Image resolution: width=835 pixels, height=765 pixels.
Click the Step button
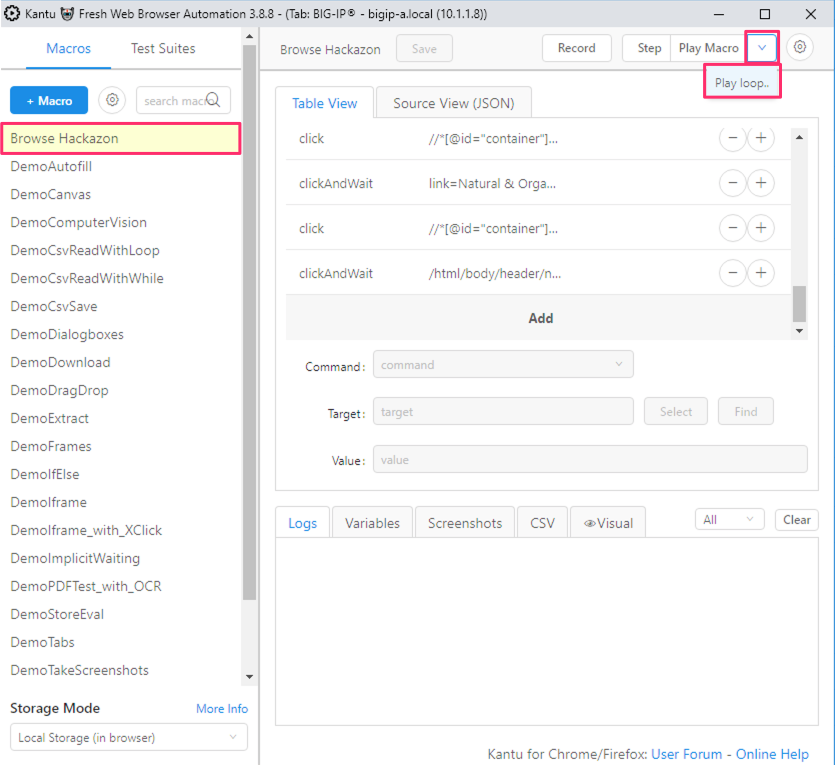pos(649,48)
